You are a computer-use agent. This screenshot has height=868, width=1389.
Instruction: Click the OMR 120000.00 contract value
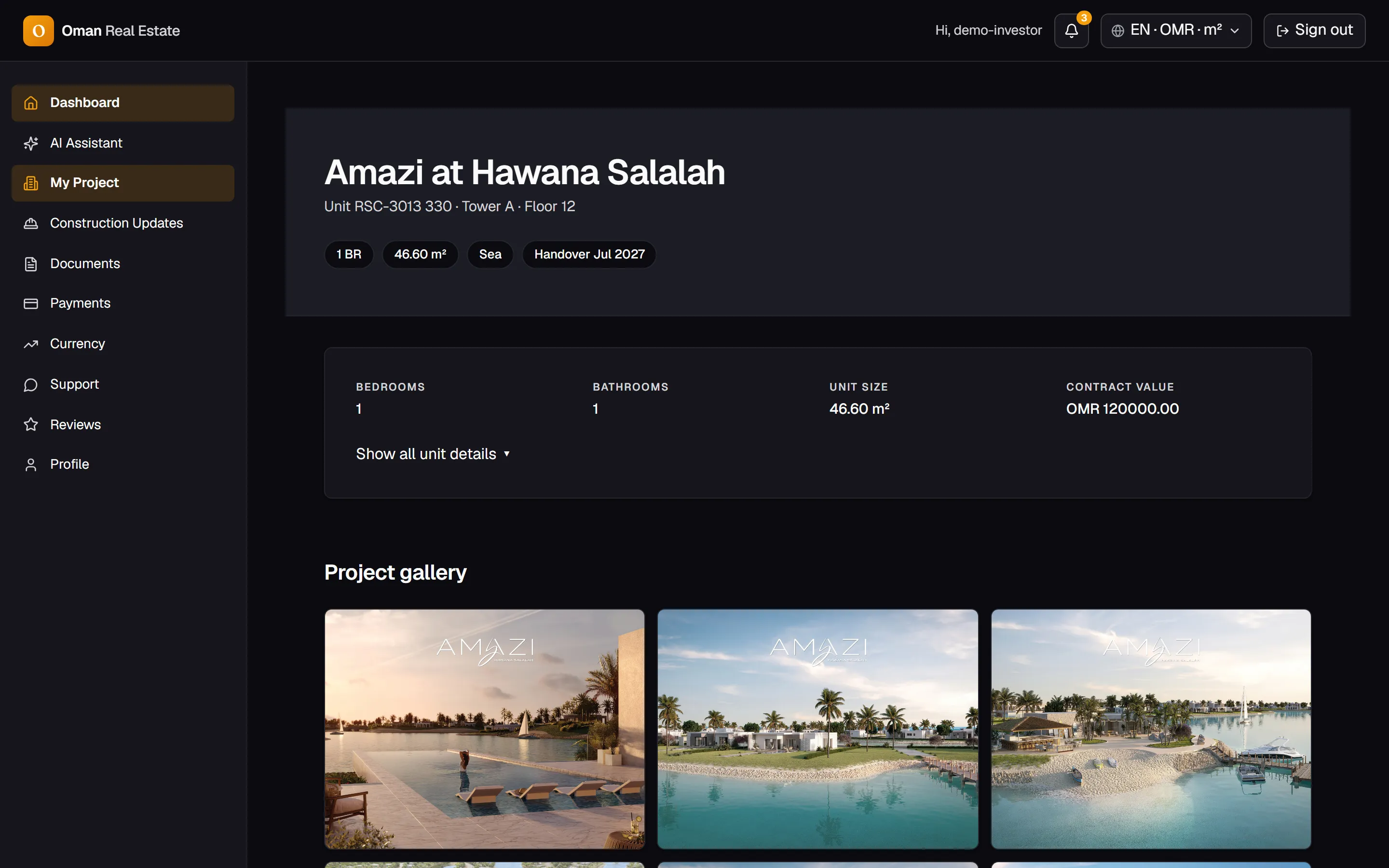[1122, 409]
